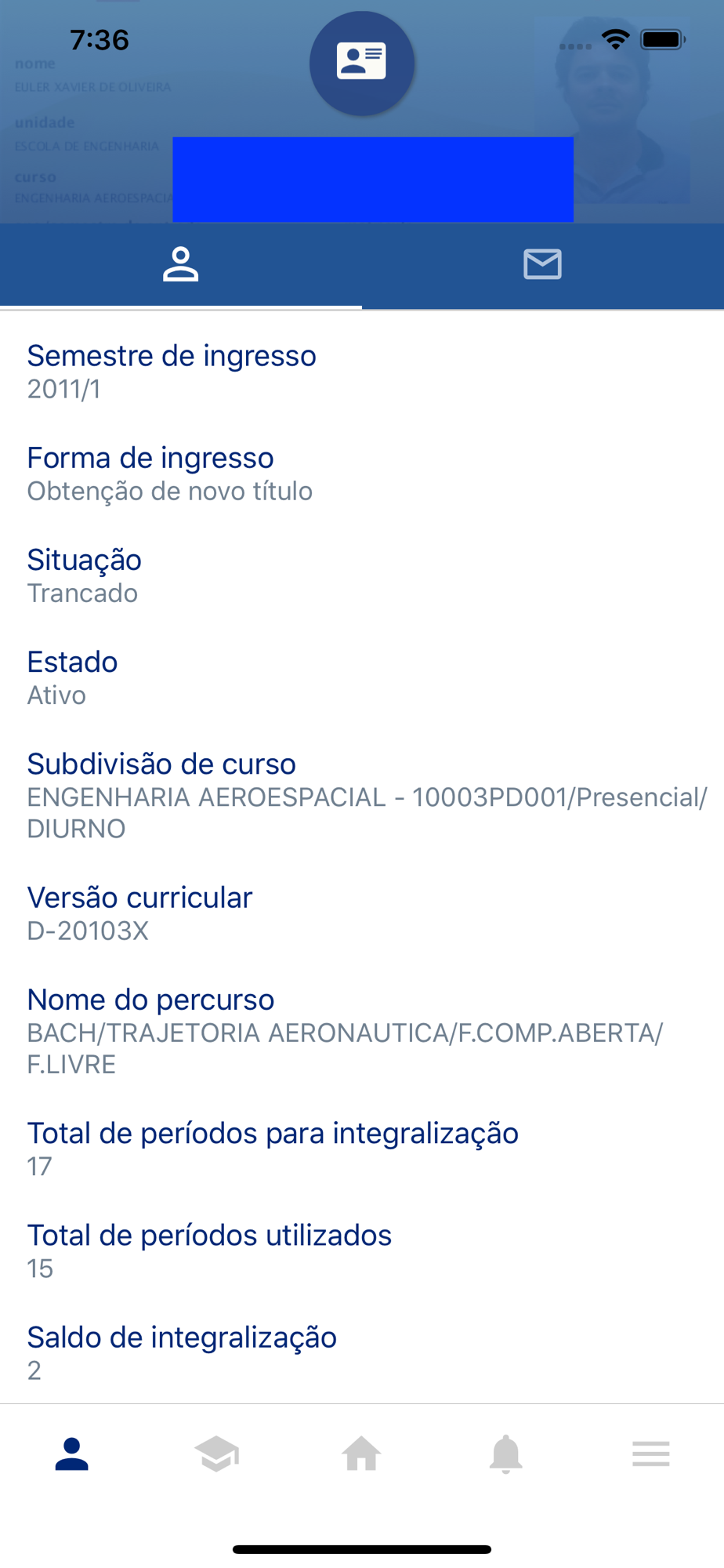Tap the student ID card icon
This screenshot has width=724, height=1568.
pos(361,63)
